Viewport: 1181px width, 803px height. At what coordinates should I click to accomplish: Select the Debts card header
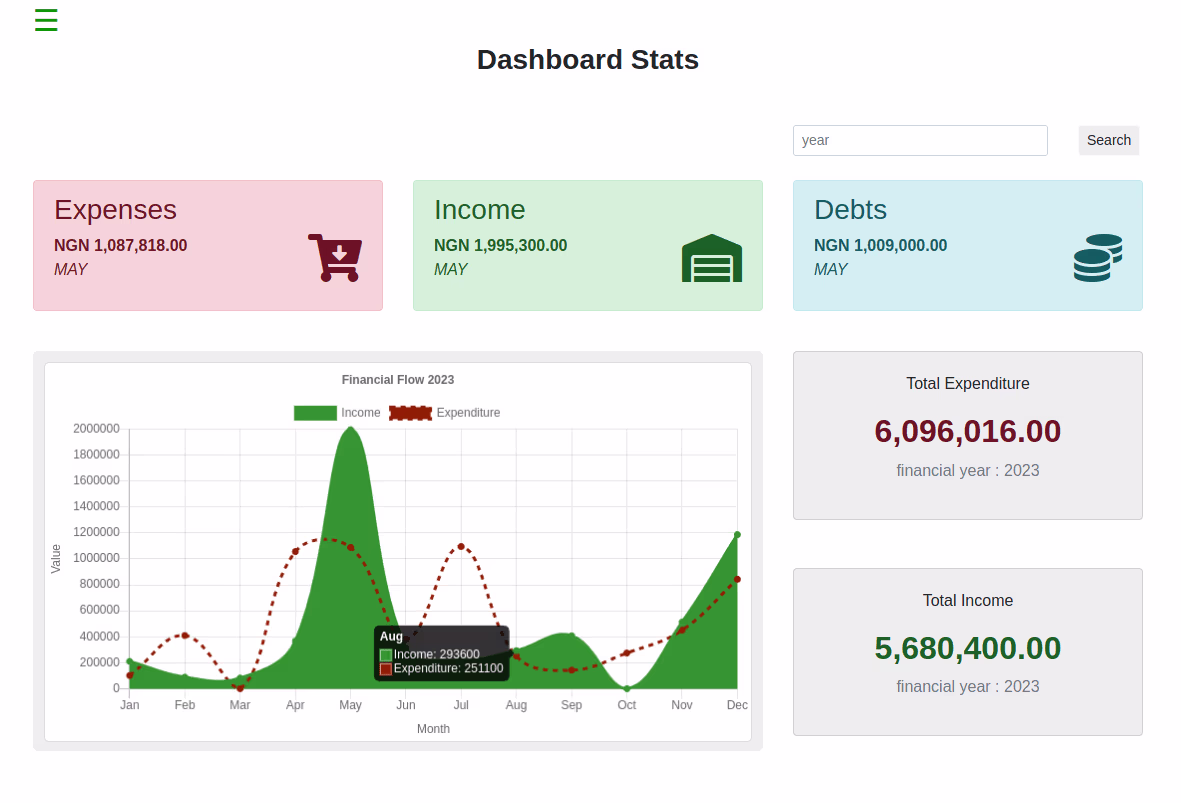click(850, 210)
